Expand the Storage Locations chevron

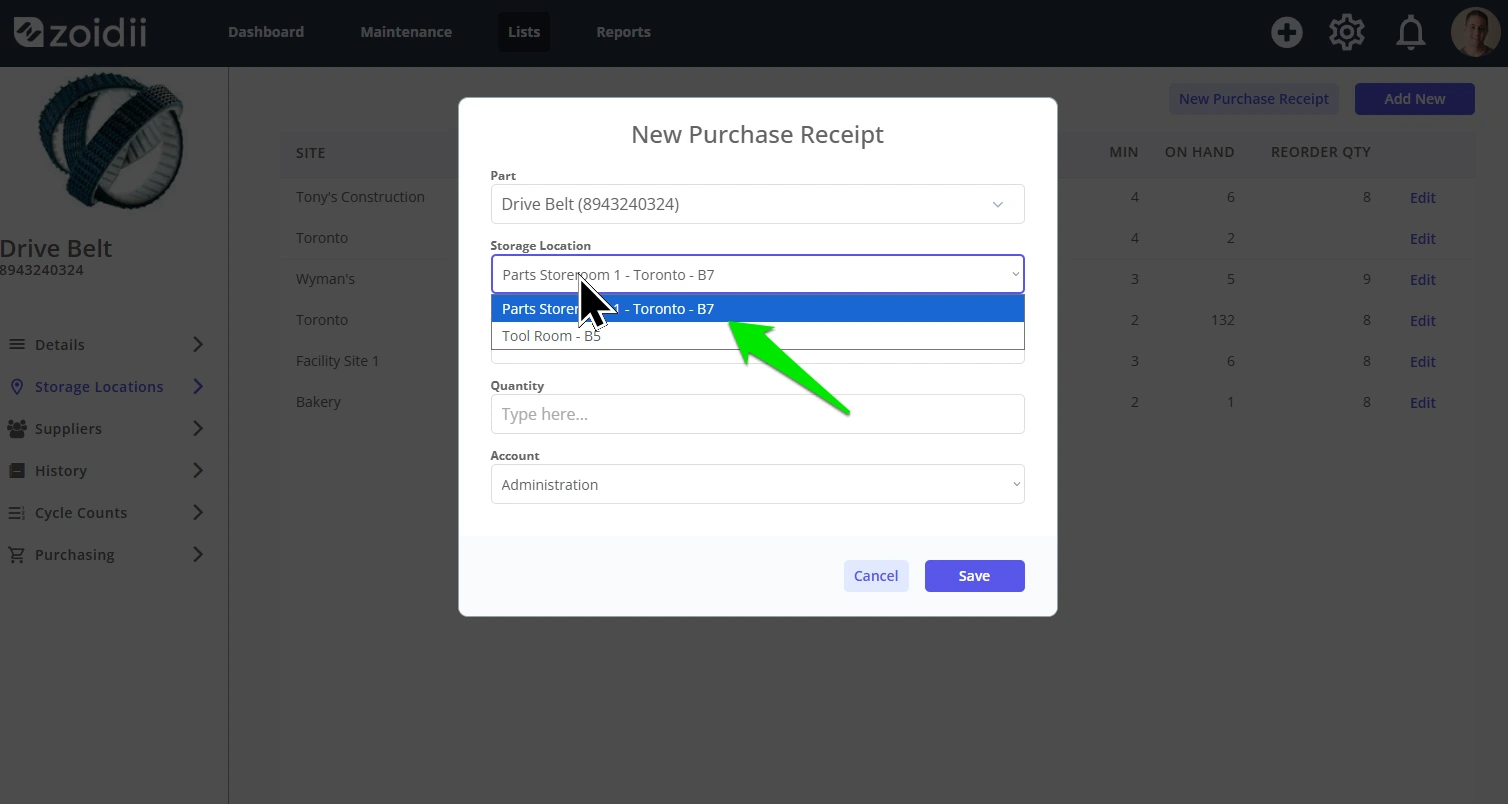pos(198,386)
